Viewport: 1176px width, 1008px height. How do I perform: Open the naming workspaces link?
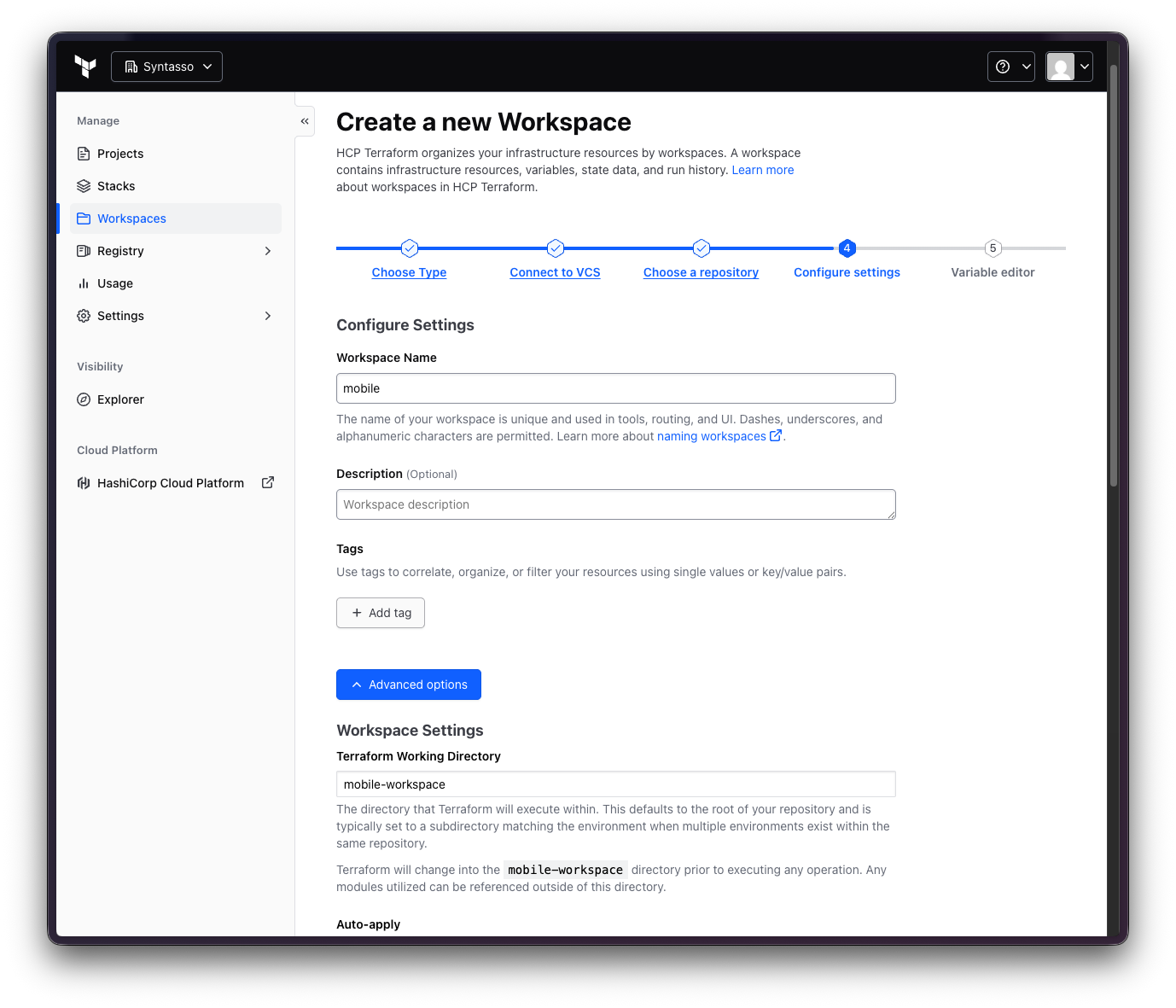(713, 435)
